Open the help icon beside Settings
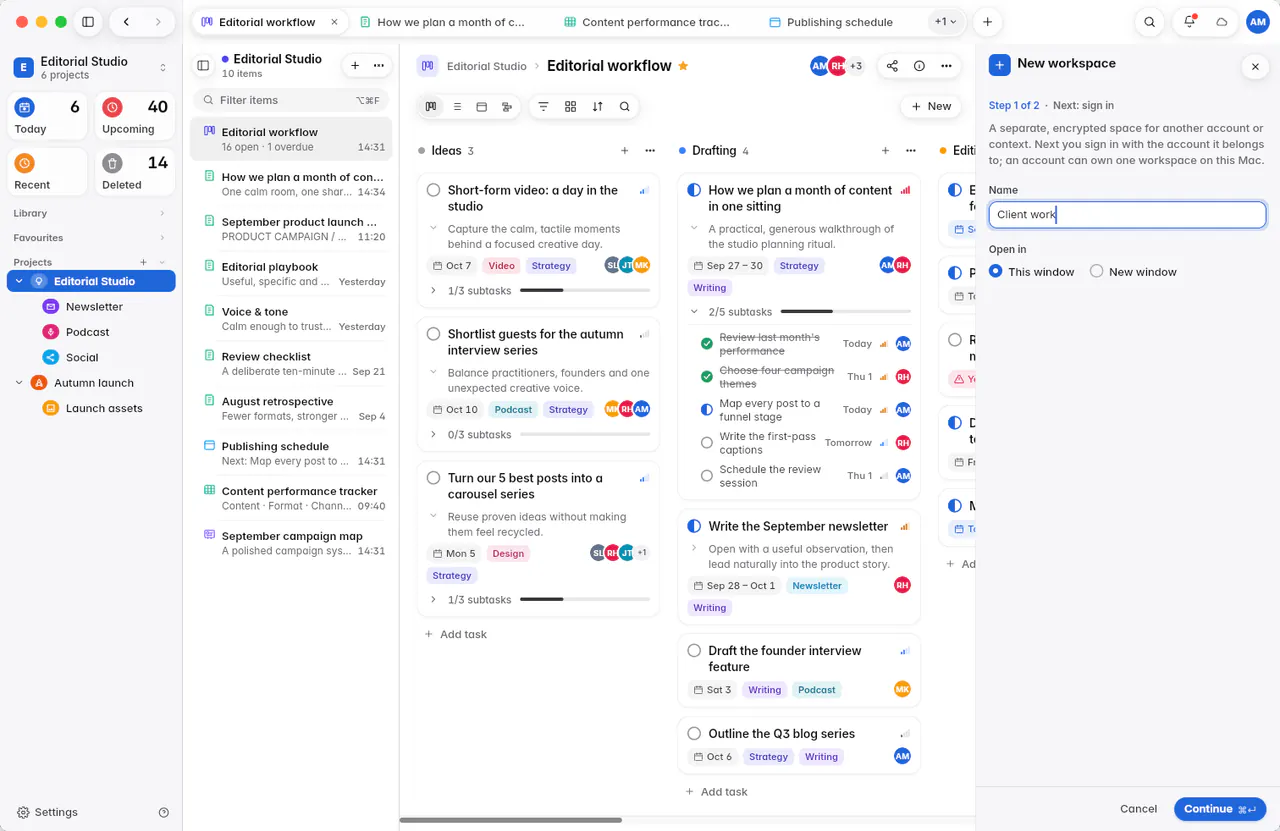The width and height of the screenshot is (1280, 831). coord(164,813)
